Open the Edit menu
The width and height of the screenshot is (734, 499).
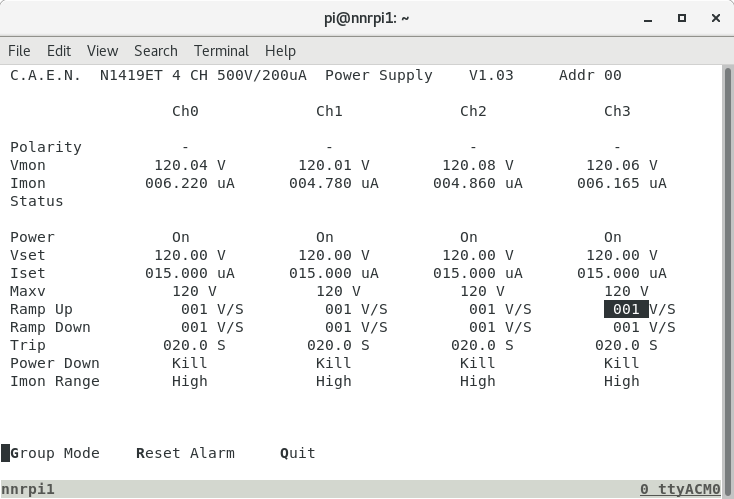point(59,51)
